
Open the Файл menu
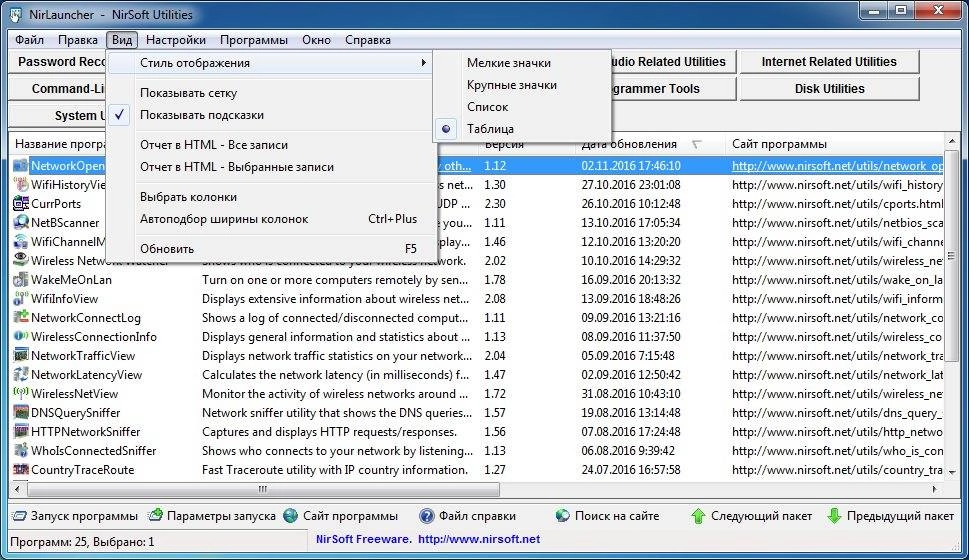29,40
